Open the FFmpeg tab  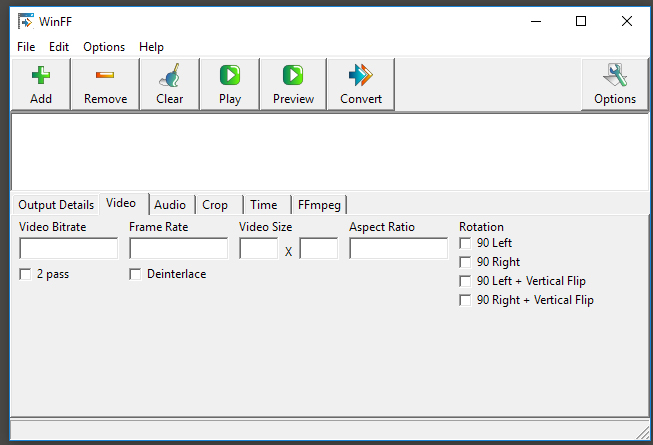tap(319, 205)
